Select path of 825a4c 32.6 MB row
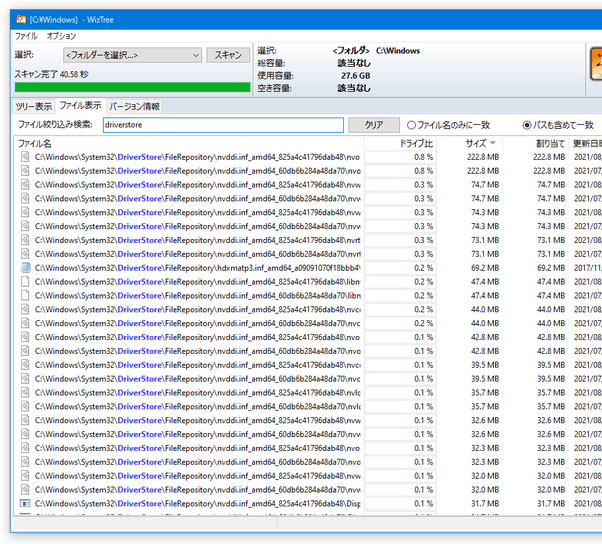Image resolution: width=602 pixels, height=544 pixels. [198, 420]
